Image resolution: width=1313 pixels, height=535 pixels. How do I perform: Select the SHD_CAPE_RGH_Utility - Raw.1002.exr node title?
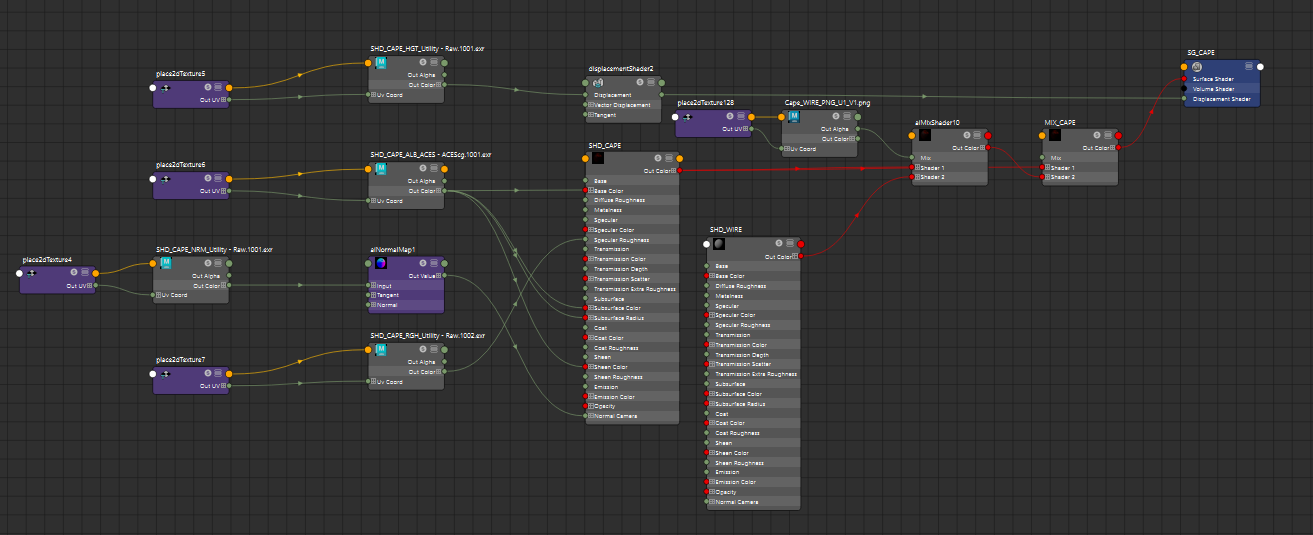[428, 336]
